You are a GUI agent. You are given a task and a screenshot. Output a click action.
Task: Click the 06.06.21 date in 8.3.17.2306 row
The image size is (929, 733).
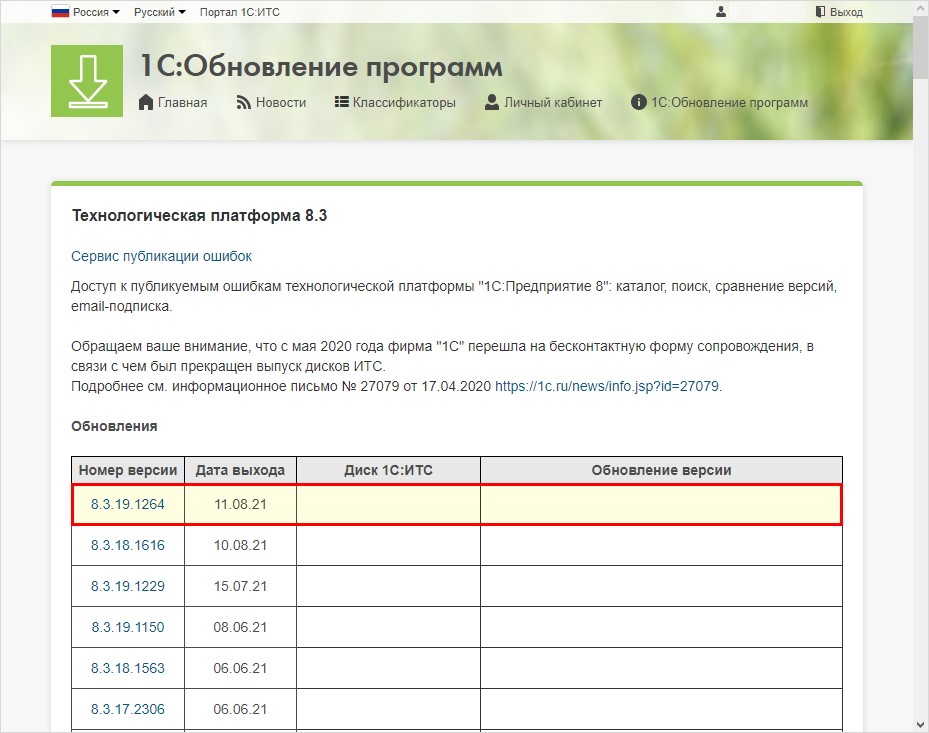tap(240, 709)
